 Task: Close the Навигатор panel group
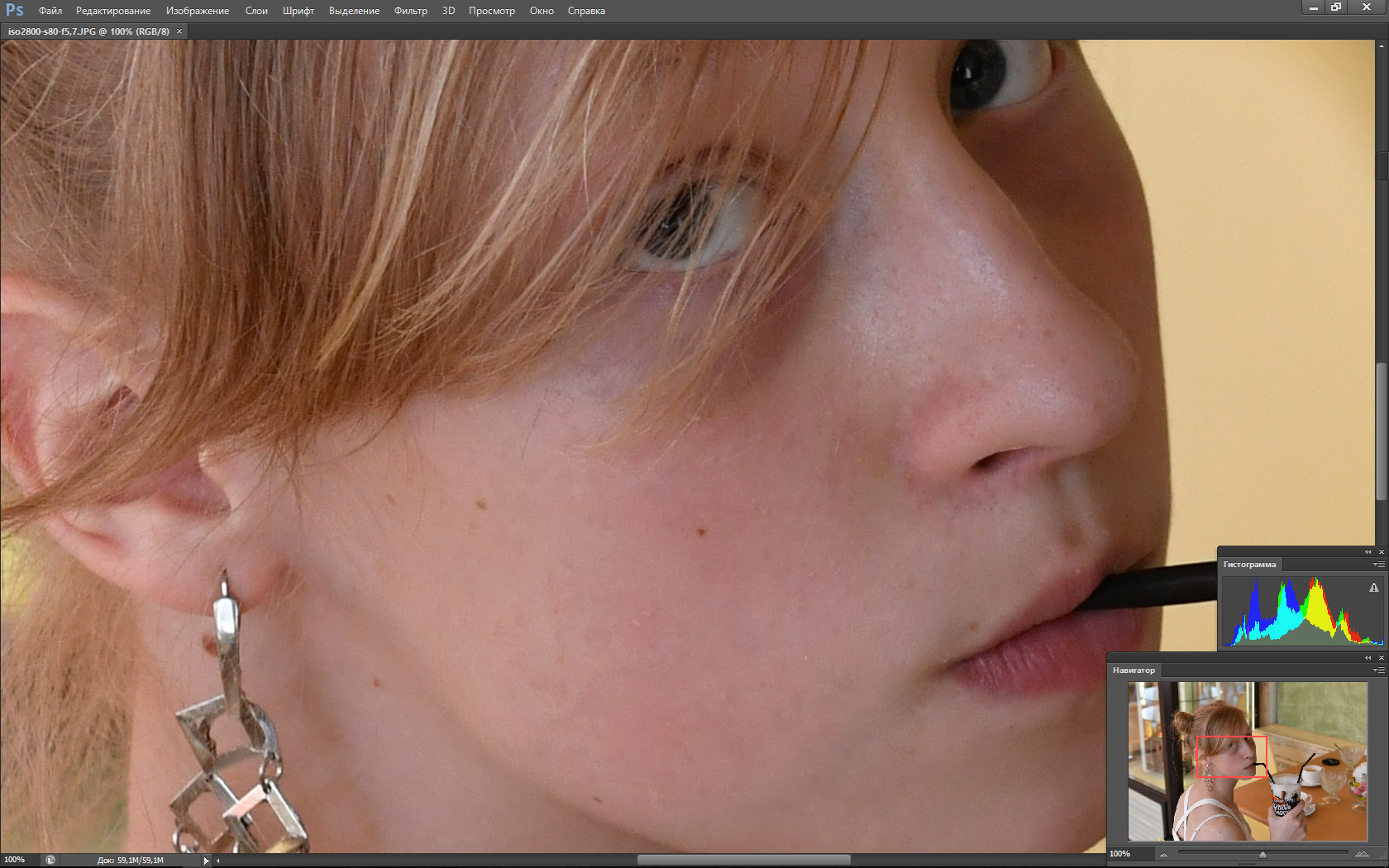click(1381, 658)
